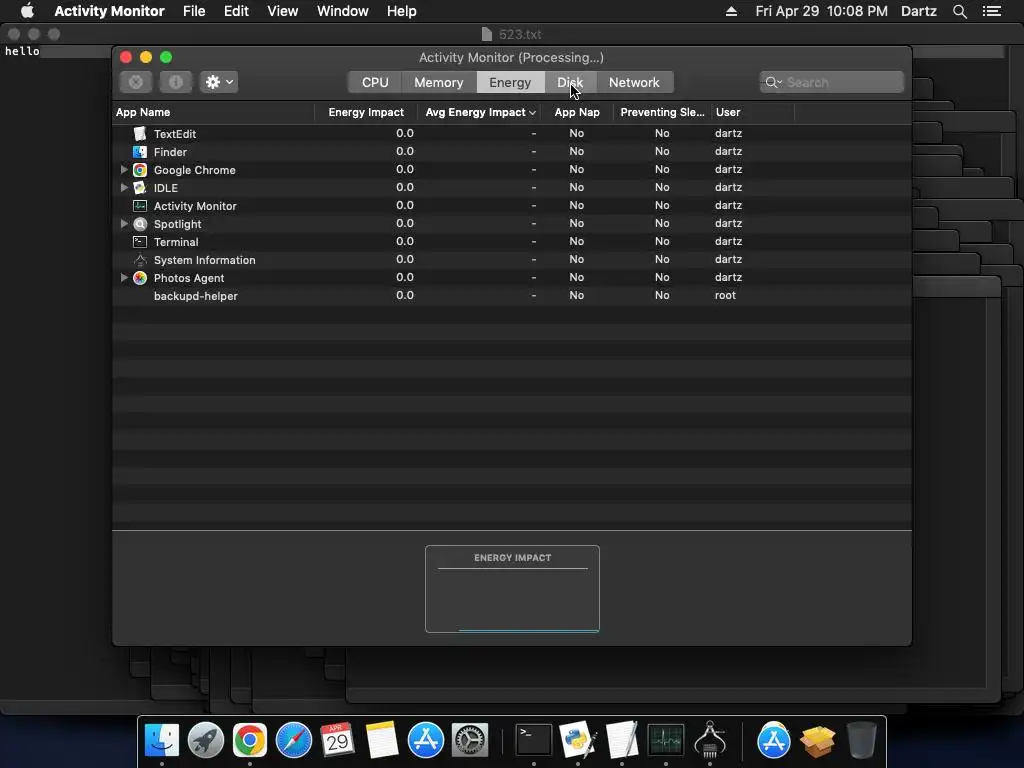Switch to the Network tab
The width and height of the screenshot is (1024, 768).
coord(634,82)
